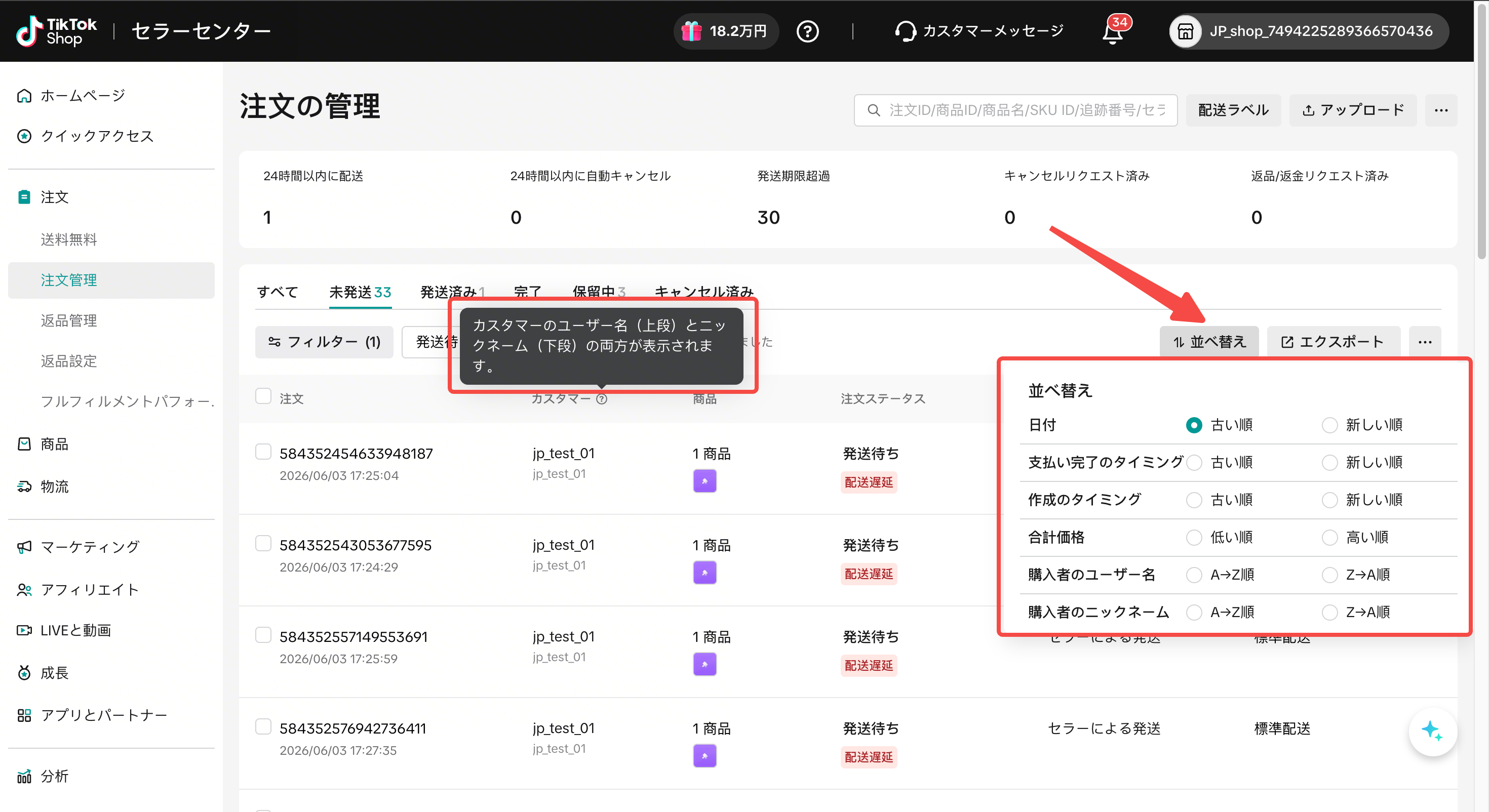Select 作成のタイミング 新しい順 radio
Image resolution: width=1489 pixels, height=812 pixels.
pos(1329,500)
